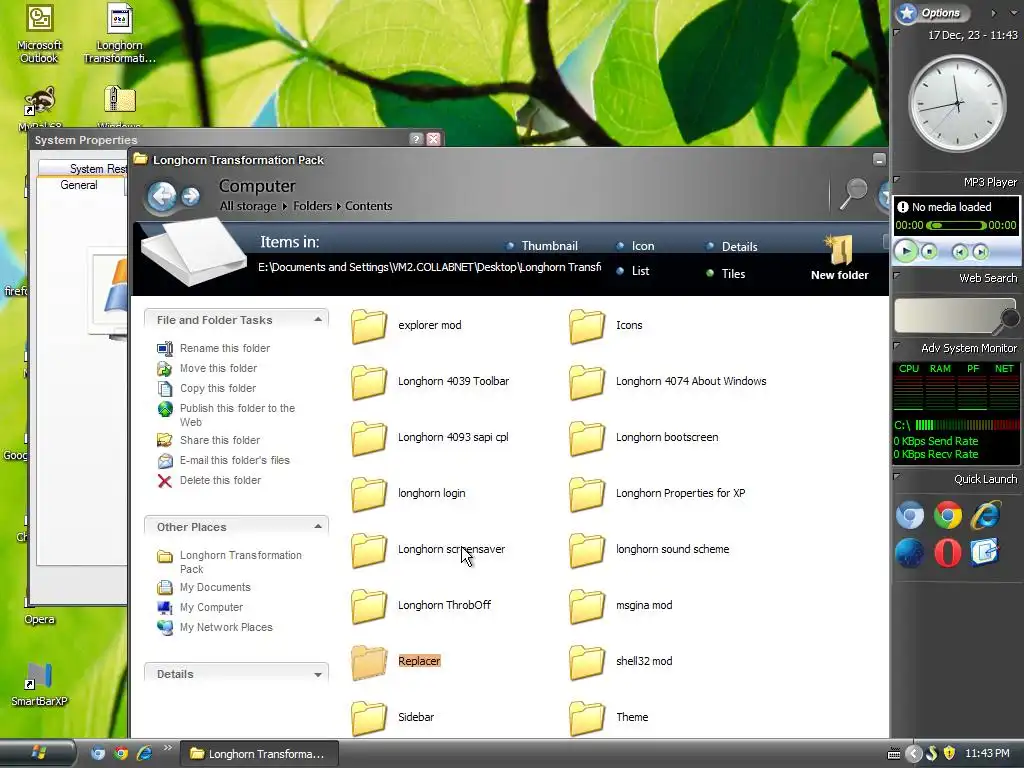Switch to Details view
The image size is (1024, 768).
[x=732, y=246]
